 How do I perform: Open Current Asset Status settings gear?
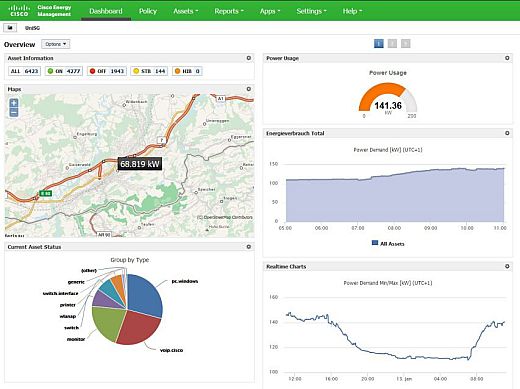click(249, 247)
